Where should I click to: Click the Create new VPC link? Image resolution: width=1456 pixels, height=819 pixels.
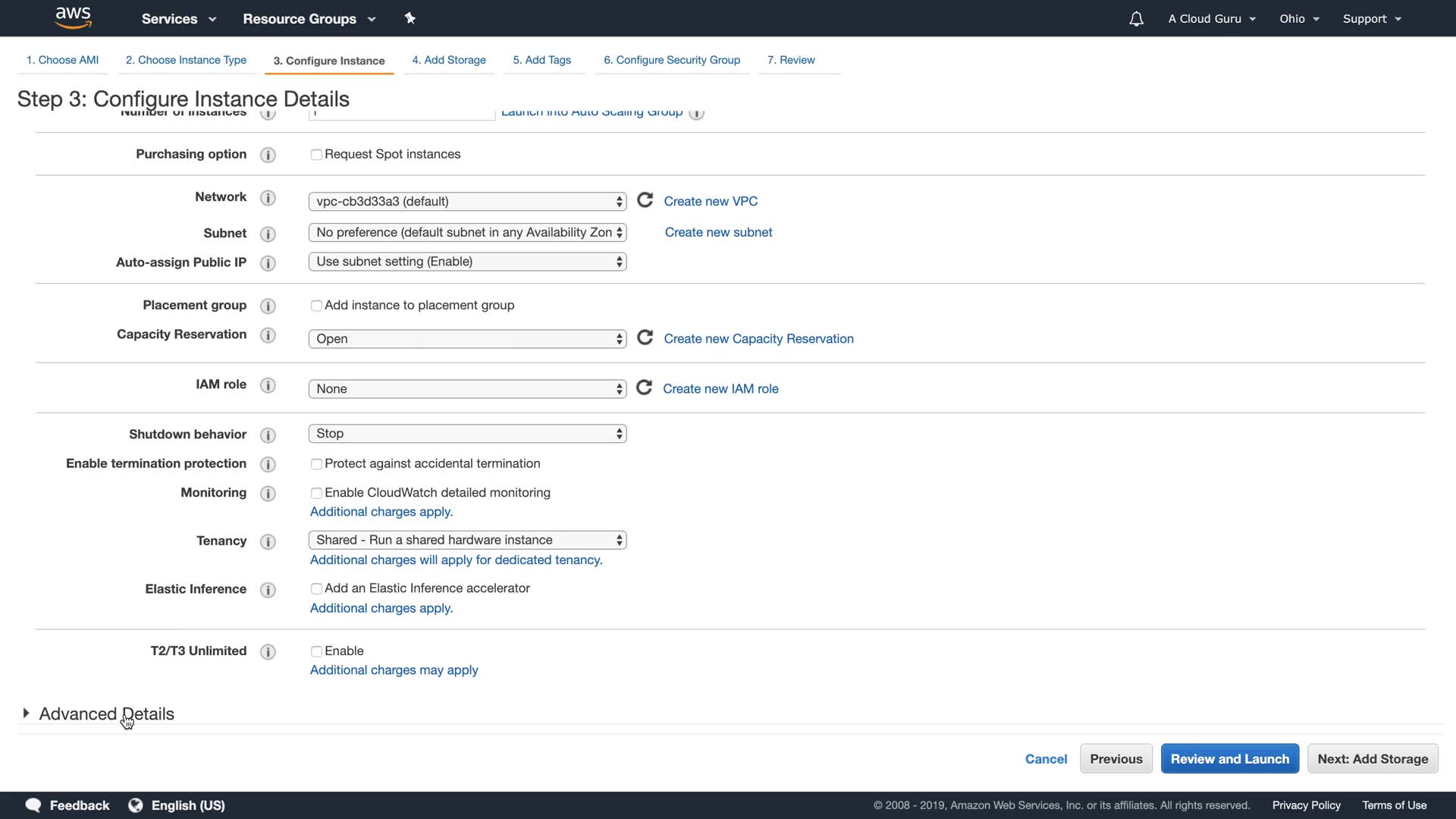point(710,201)
